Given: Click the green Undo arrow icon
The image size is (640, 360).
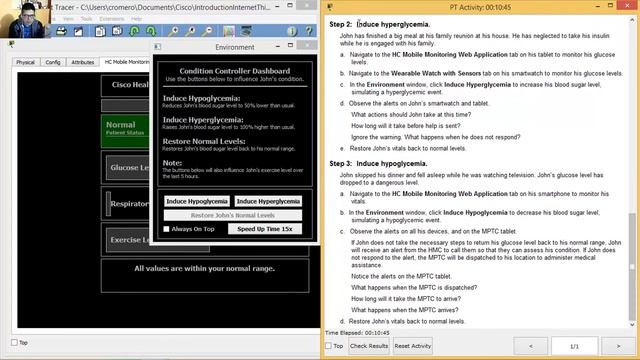Looking at the screenshot, I should (x=134, y=31).
